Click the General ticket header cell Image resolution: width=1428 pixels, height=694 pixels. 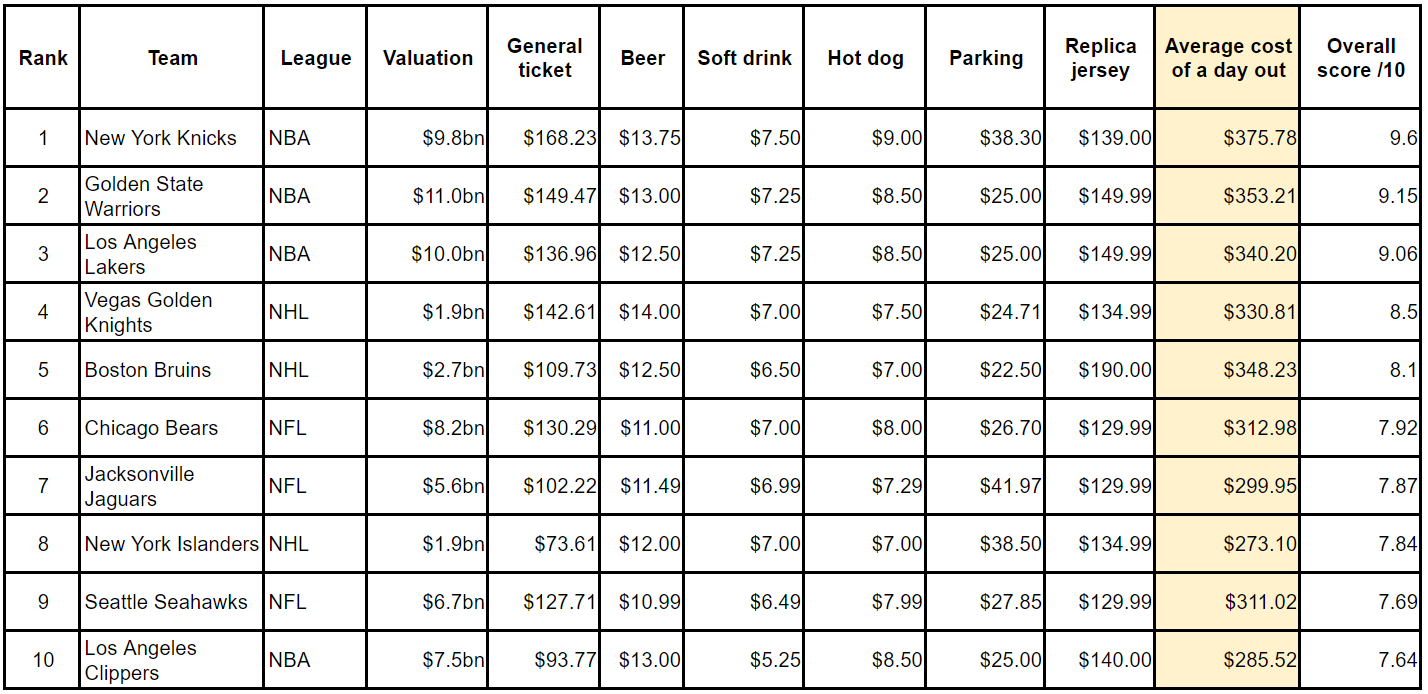(544, 58)
